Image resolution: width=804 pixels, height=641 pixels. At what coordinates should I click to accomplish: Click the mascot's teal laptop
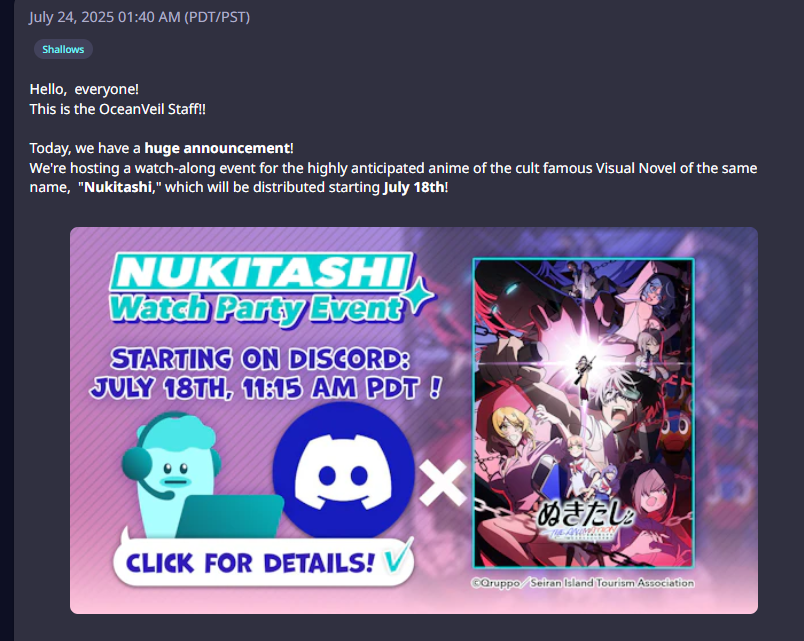click(x=230, y=516)
